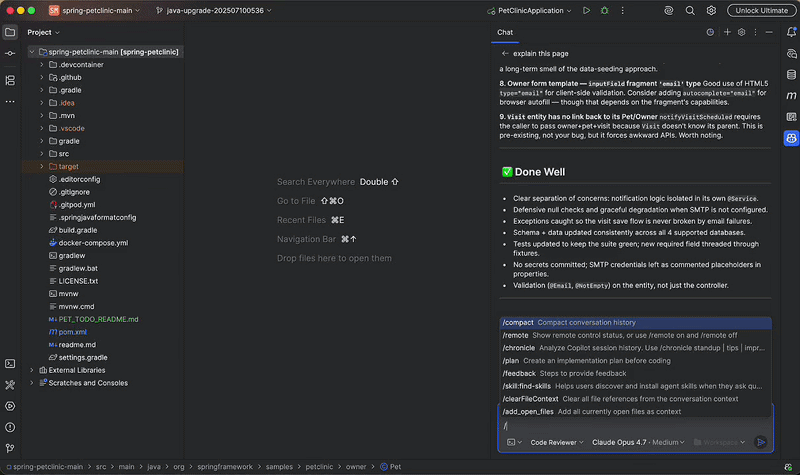
Task: Start a new chat with plus icon
Action: 727,32
